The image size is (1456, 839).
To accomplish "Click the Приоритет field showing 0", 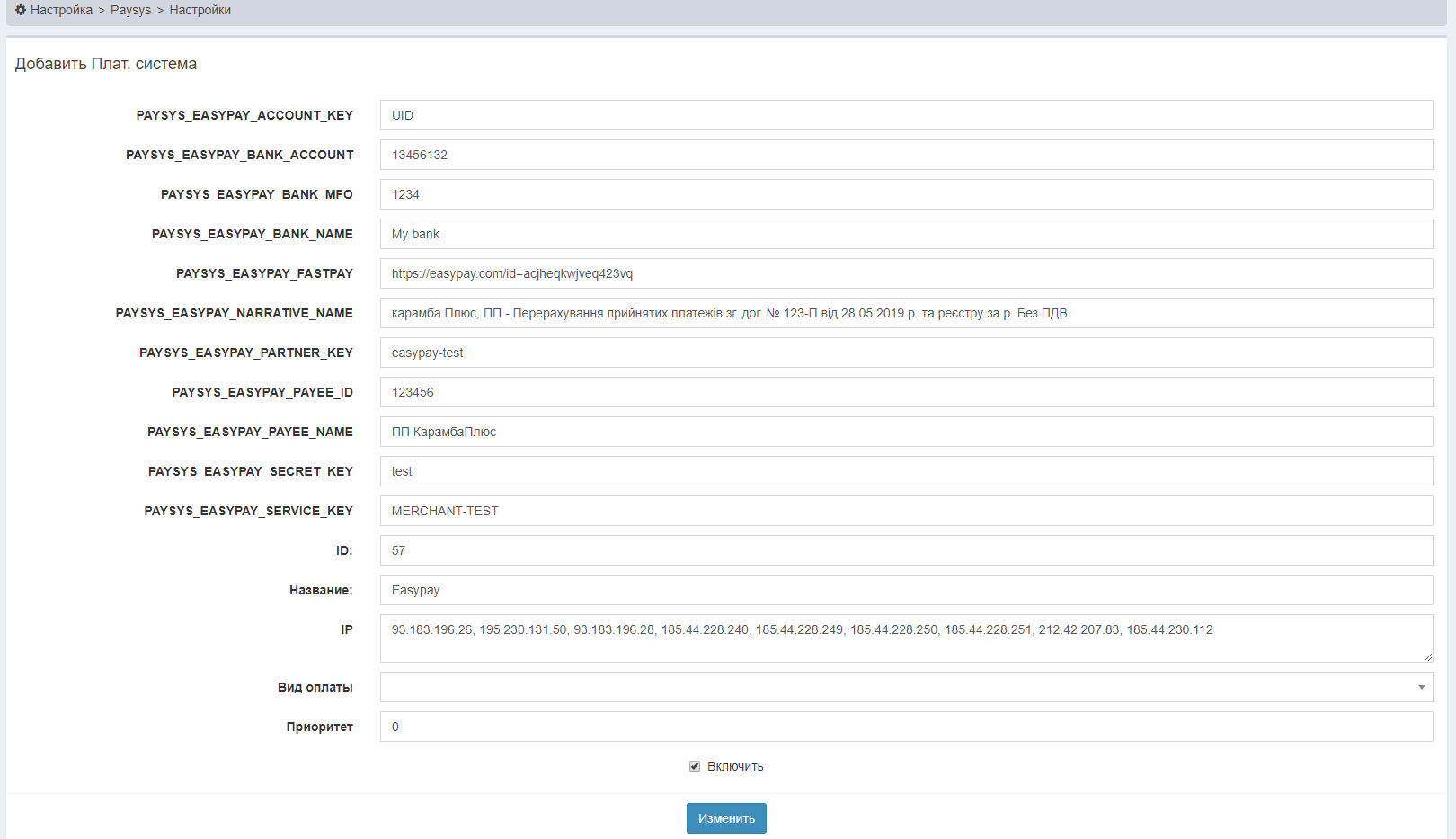I will pyautogui.click(x=906, y=727).
